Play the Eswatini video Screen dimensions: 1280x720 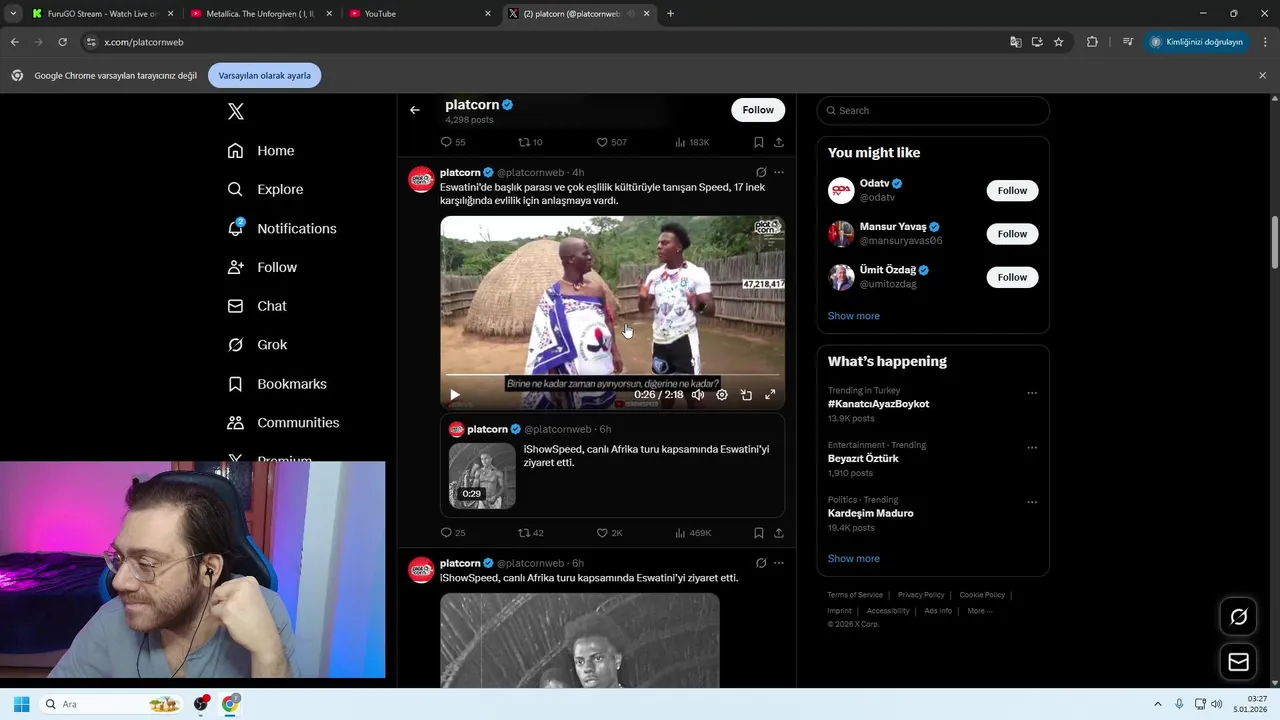pyautogui.click(x=455, y=395)
